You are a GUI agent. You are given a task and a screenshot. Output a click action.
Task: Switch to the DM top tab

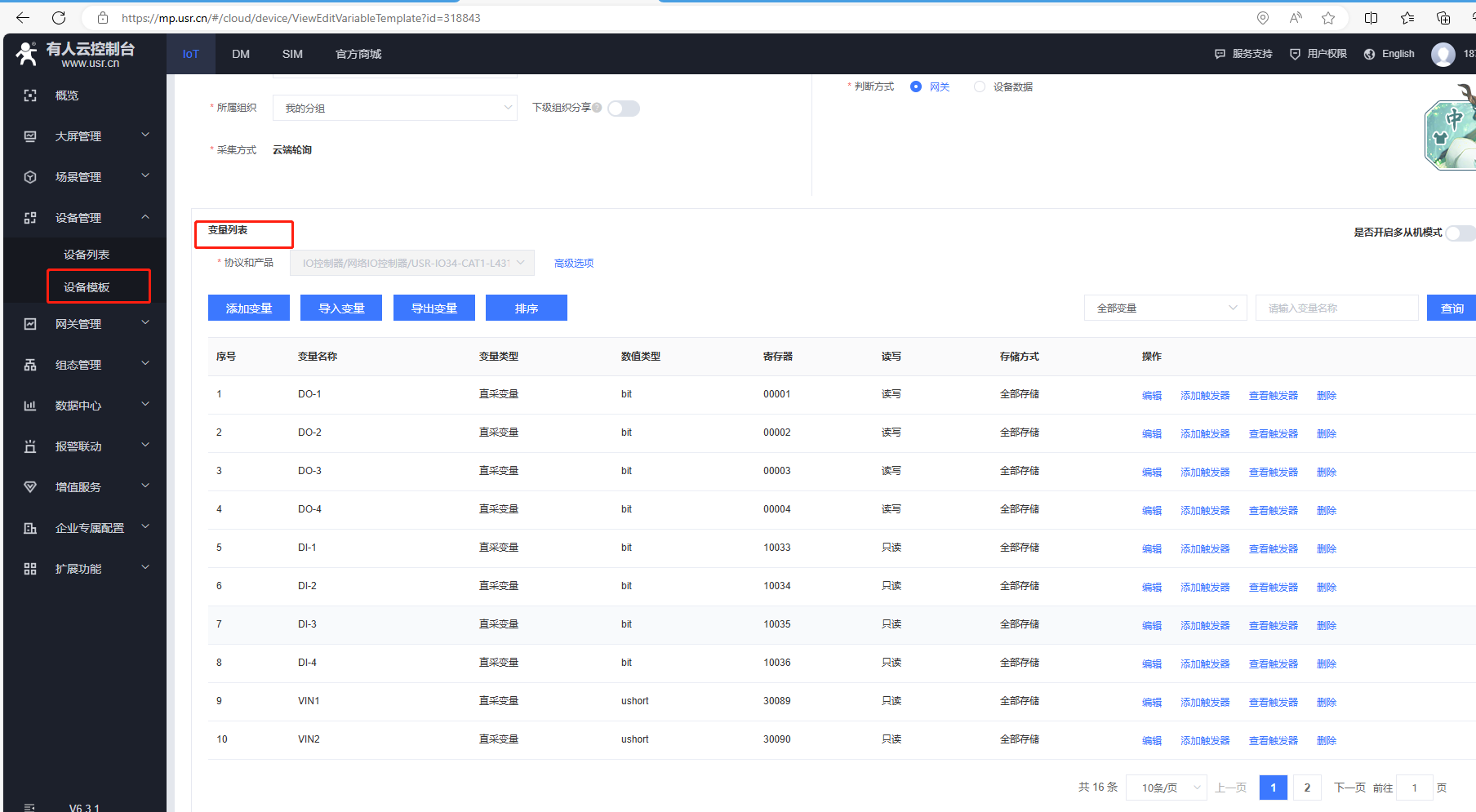pos(241,54)
